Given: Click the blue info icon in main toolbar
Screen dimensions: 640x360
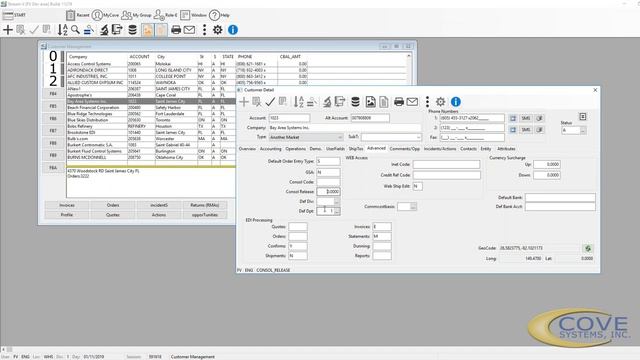Looking at the screenshot, I should (x=233, y=30).
